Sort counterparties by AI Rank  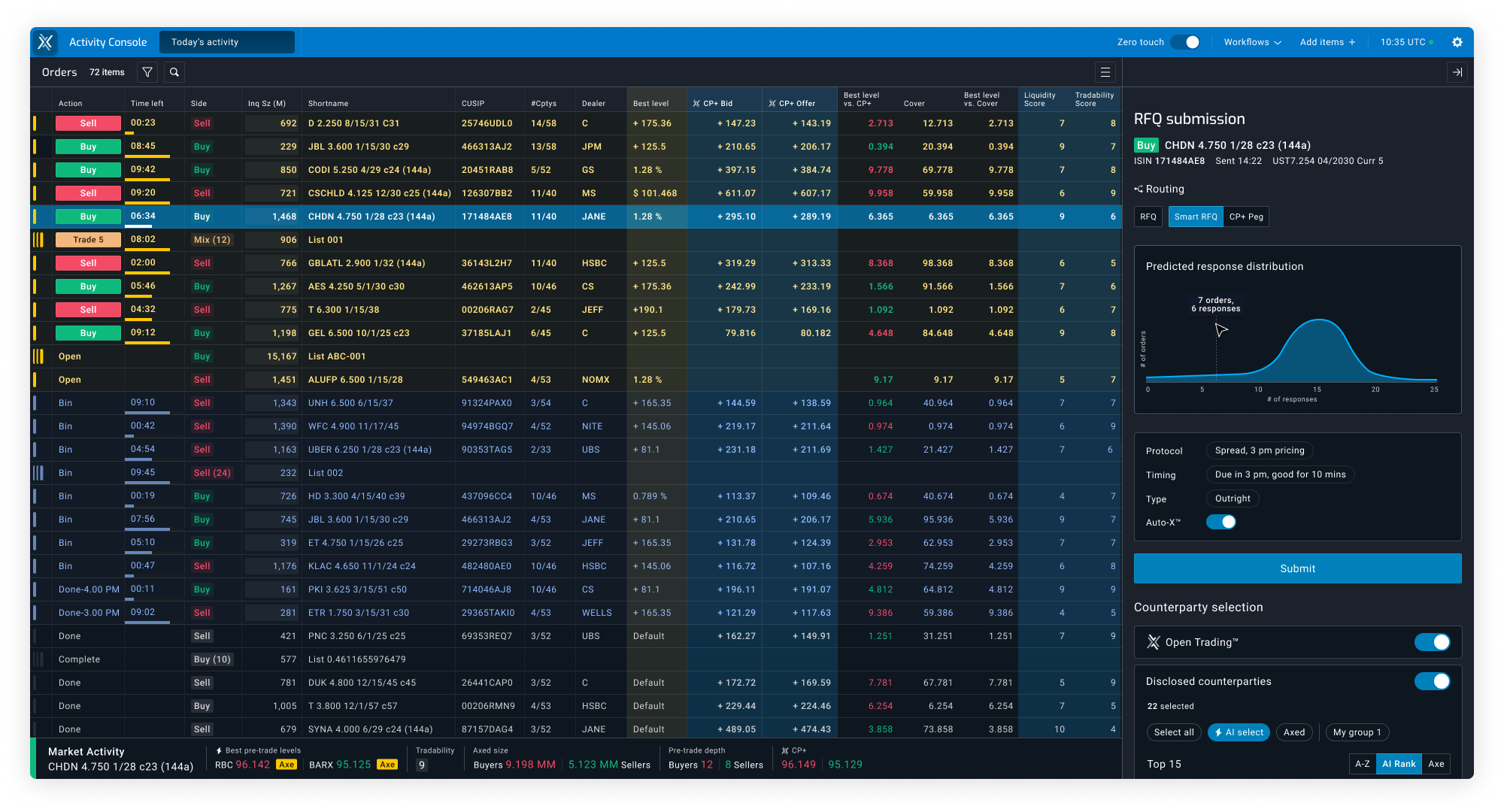1399,764
